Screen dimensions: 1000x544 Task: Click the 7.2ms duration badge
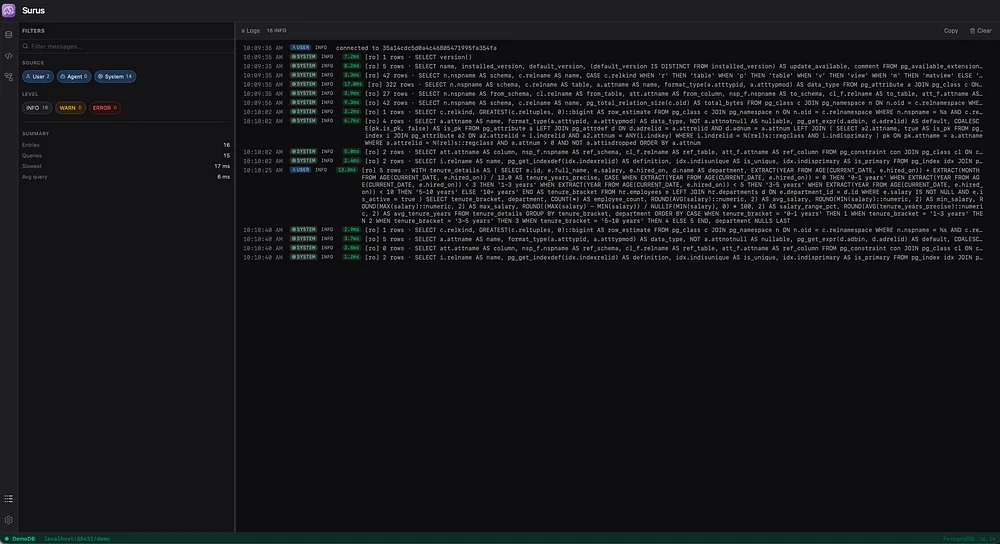[x=351, y=57]
